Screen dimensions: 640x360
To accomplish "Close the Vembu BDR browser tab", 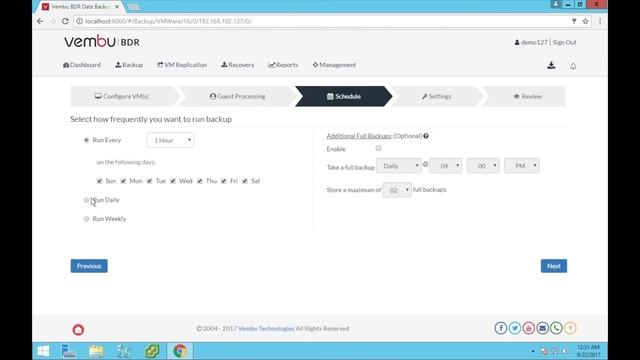I will coord(117,7).
